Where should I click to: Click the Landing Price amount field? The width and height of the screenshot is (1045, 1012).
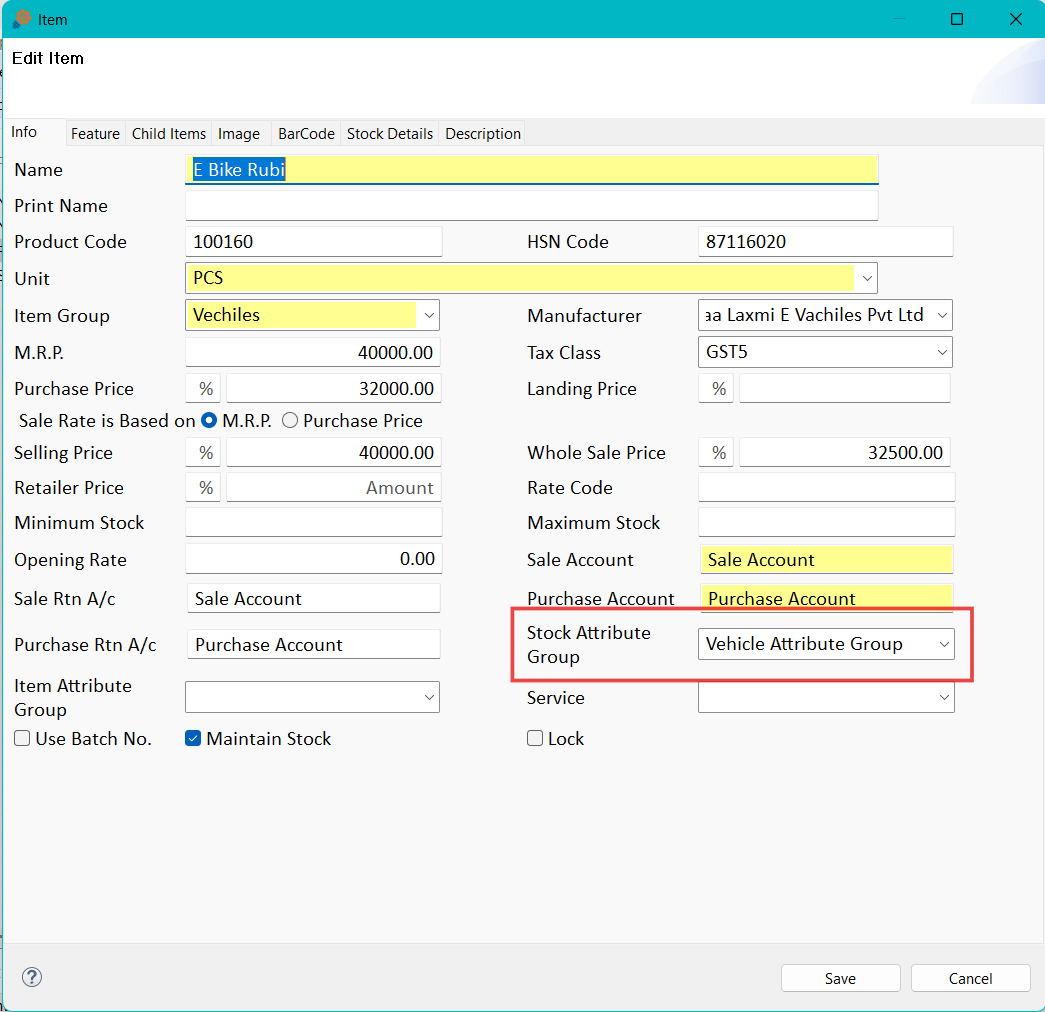[844, 389]
